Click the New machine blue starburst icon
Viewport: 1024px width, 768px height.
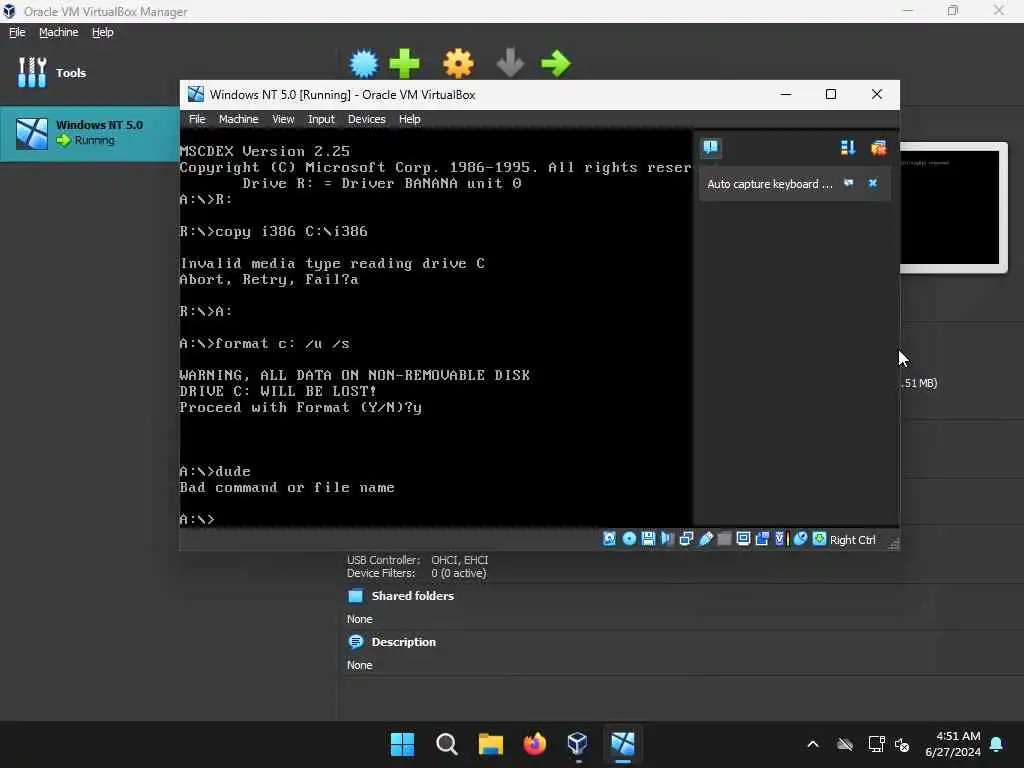[364, 63]
